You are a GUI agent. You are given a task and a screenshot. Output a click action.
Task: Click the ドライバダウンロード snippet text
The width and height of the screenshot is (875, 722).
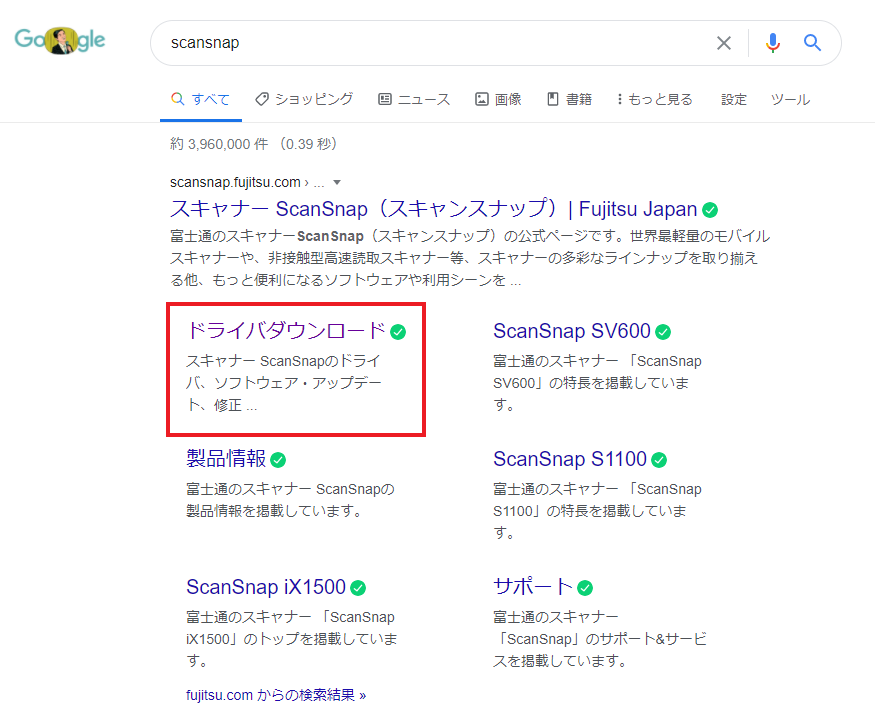tap(283, 383)
